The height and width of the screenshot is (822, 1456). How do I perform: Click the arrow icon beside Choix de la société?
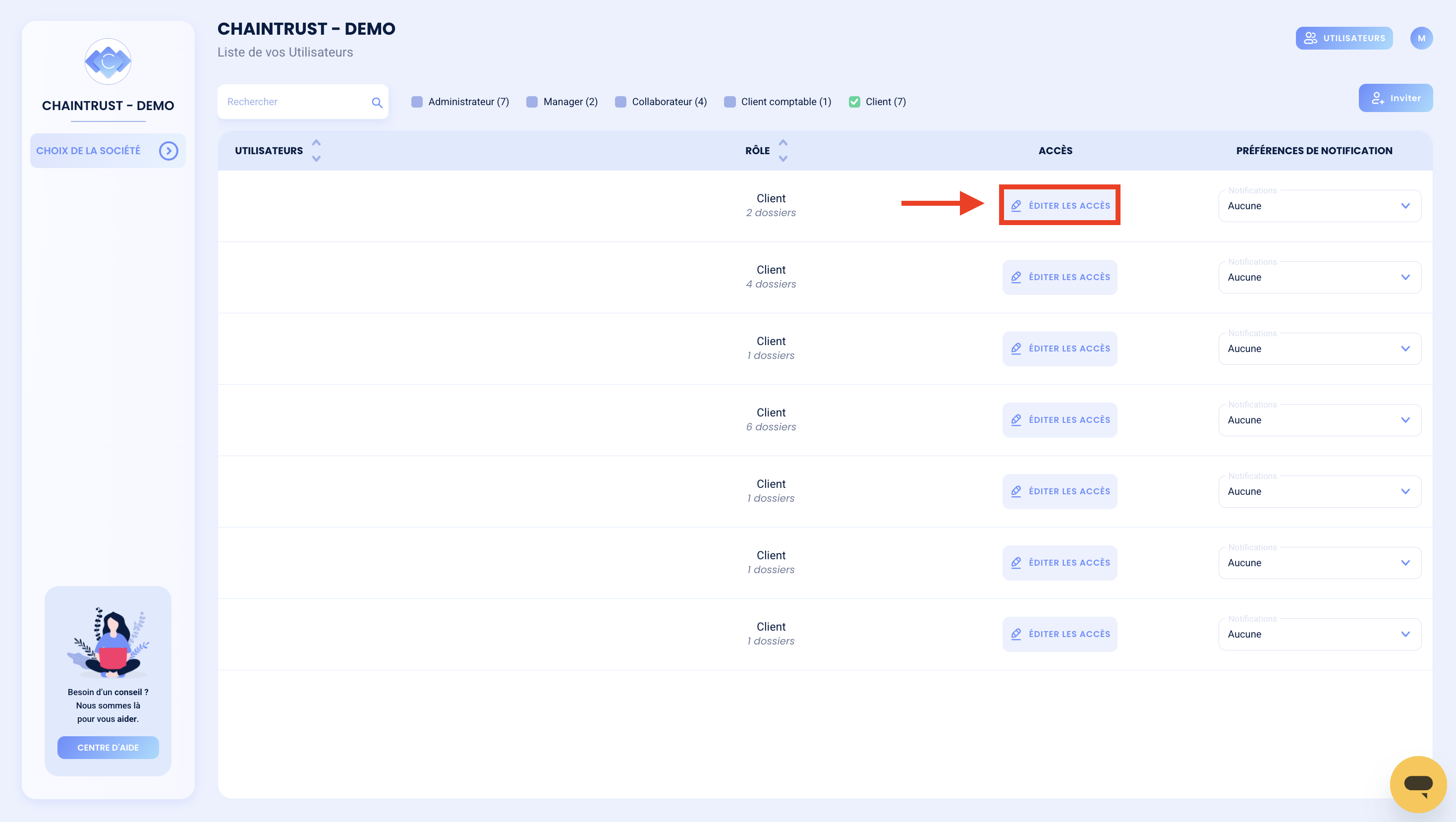168,151
